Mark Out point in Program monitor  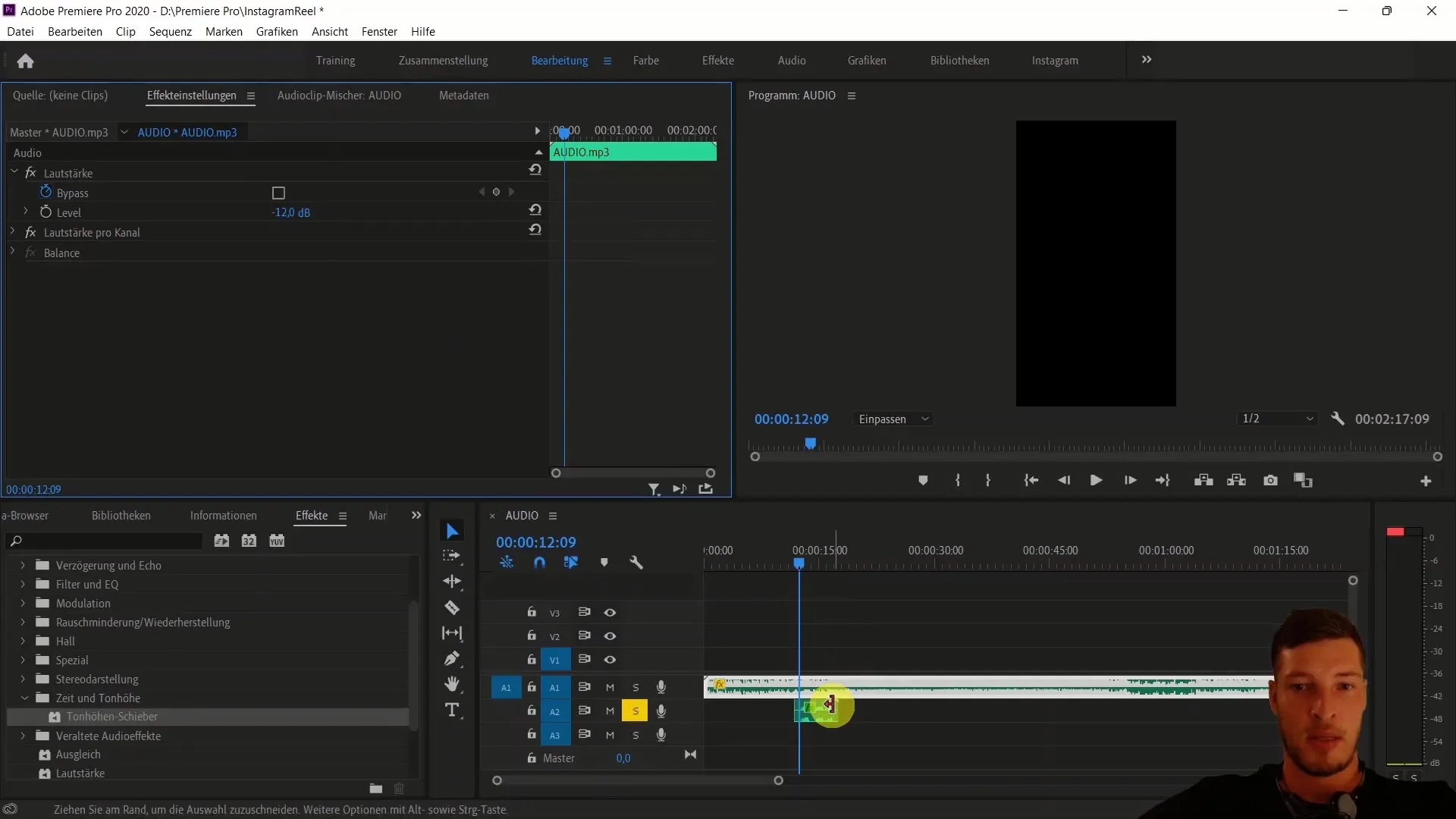pos(988,480)
